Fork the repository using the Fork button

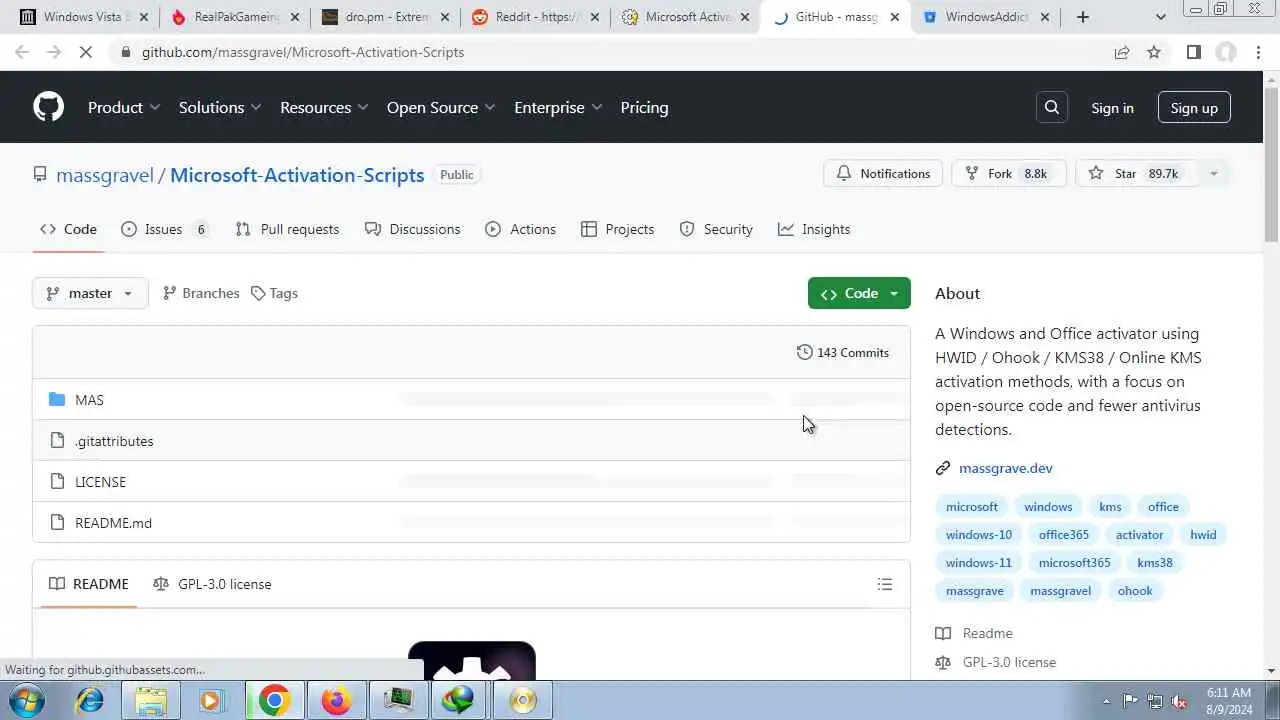click(x=1009, y=173)
